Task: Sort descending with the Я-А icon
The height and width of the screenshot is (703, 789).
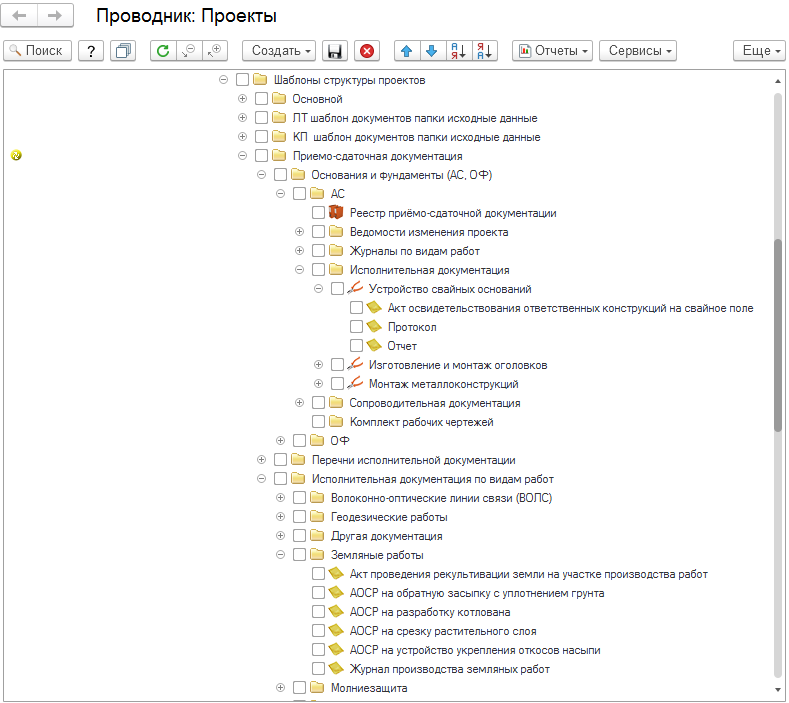Action: tap(485, 51)
